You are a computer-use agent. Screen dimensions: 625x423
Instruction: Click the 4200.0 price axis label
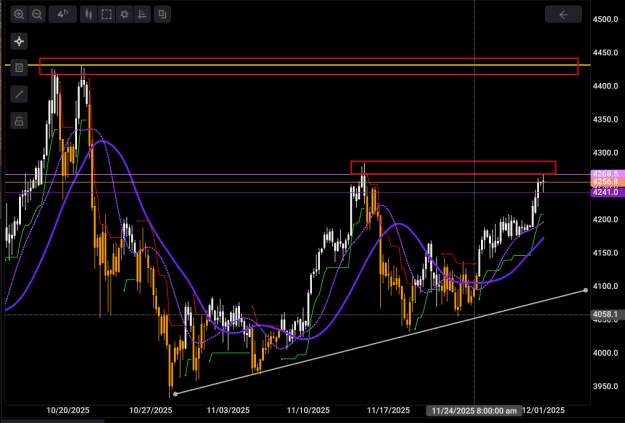point(605,220)
